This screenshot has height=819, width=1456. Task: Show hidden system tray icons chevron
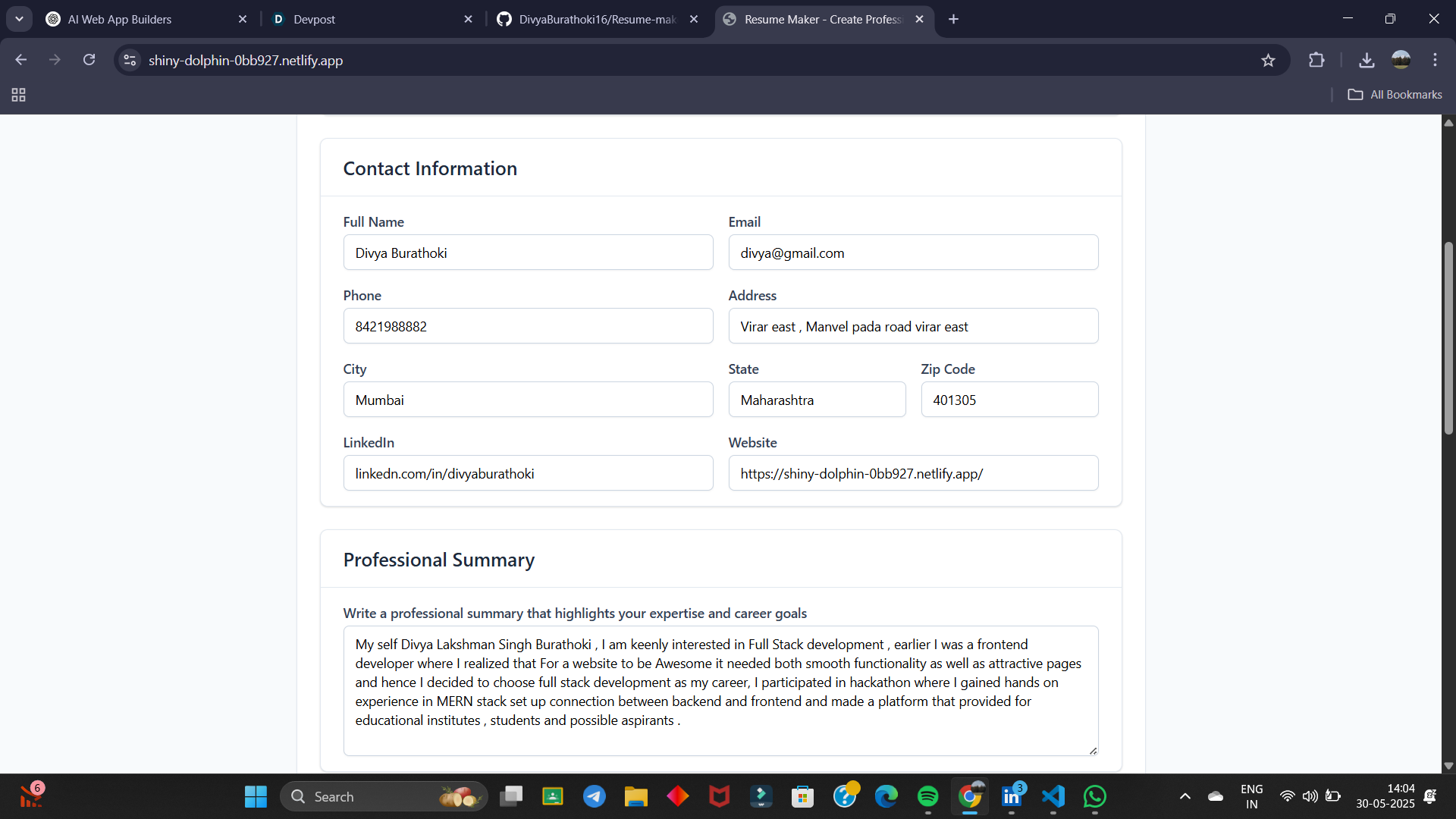tap(1185, 796)
